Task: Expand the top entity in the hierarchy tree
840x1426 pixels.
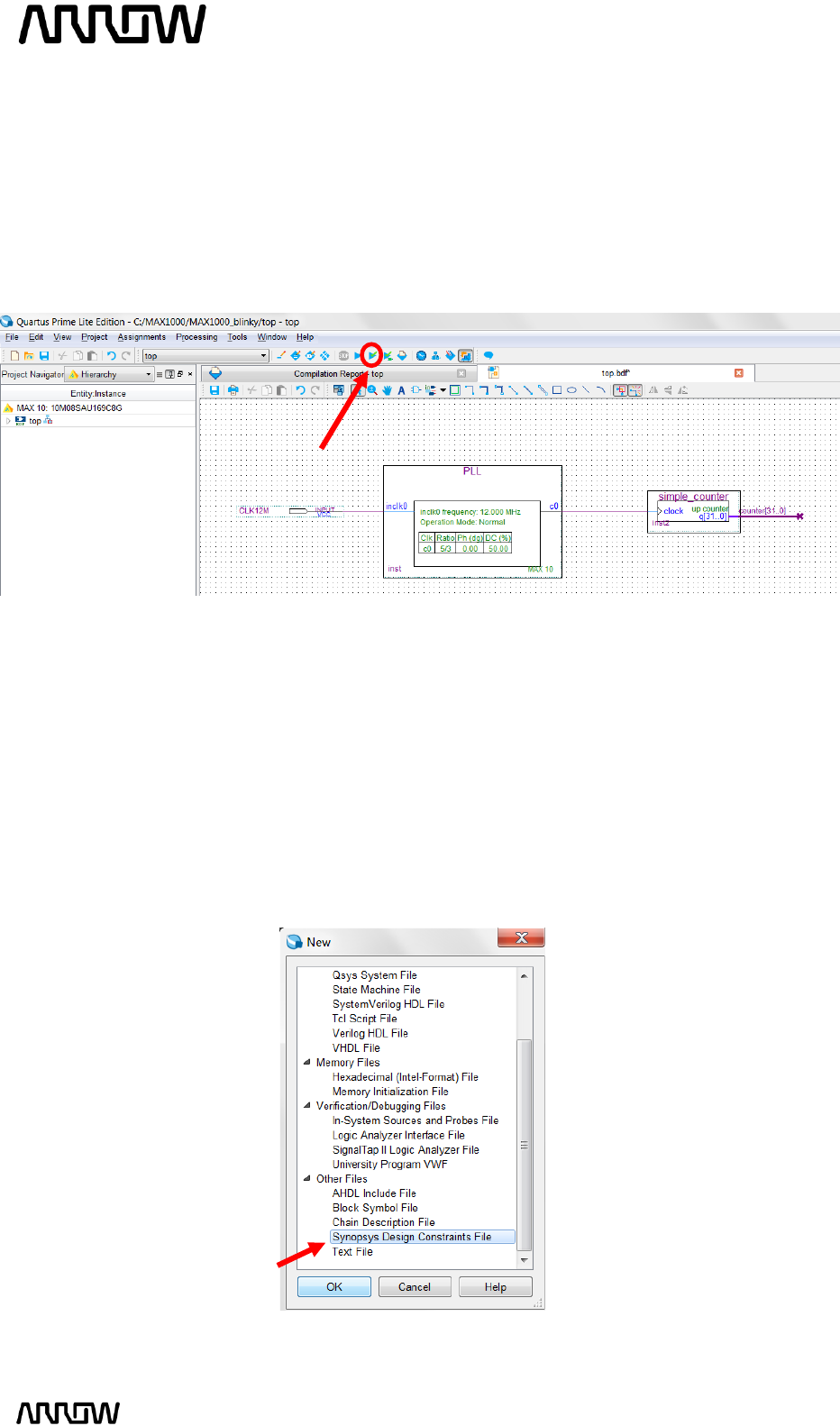Action: [x=8, y=421]
